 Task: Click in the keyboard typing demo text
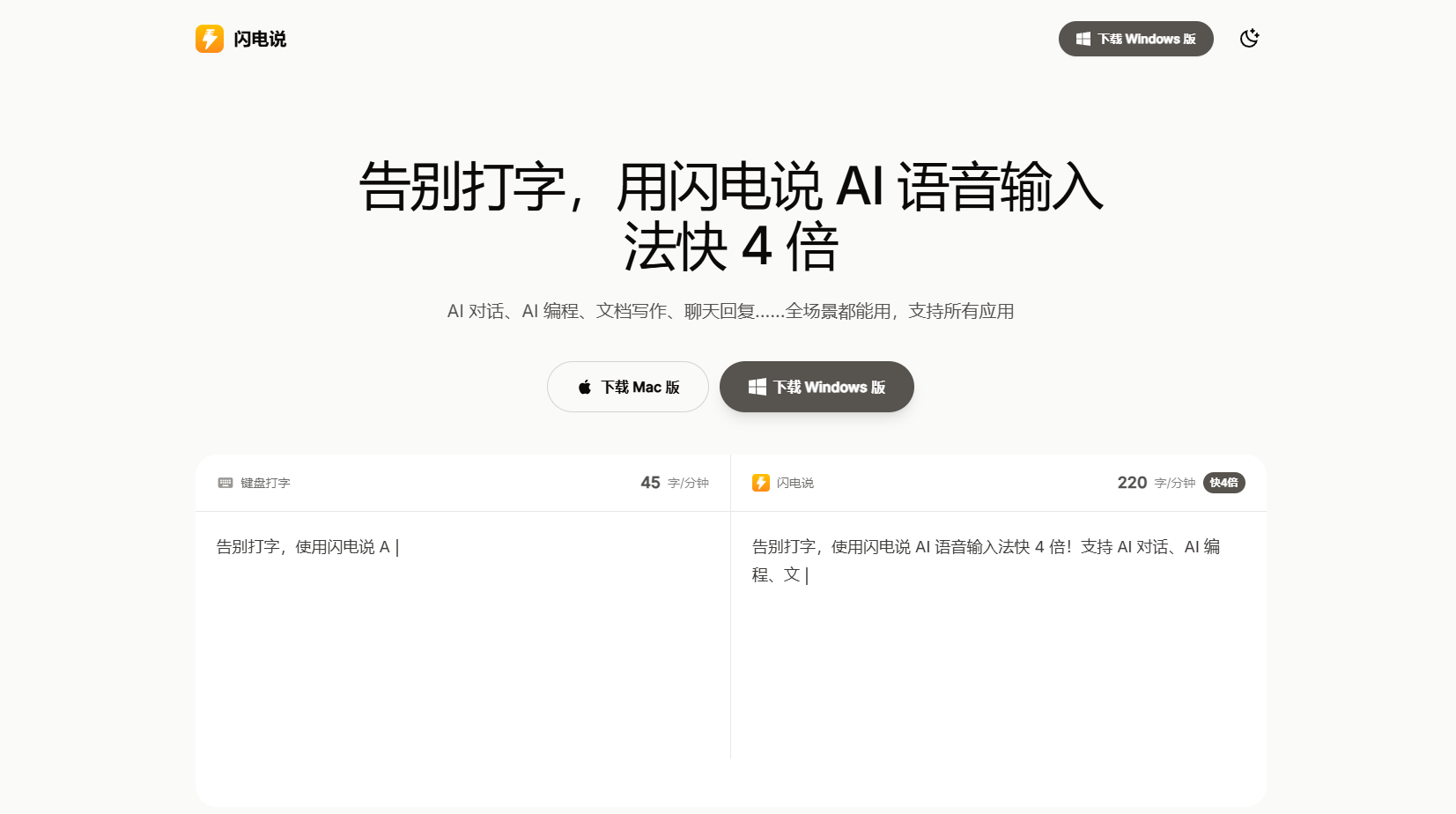click(x=303, y=547)
